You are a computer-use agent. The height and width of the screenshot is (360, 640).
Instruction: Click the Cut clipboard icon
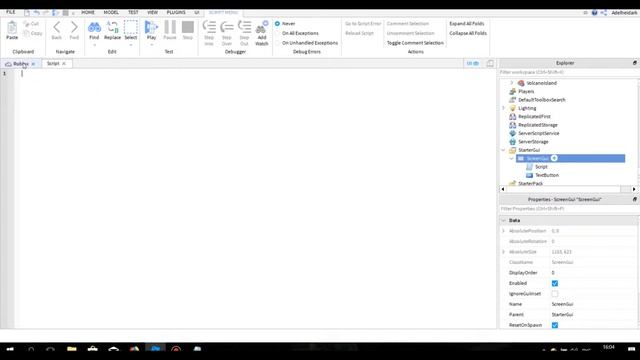click(x=27, y=24)
